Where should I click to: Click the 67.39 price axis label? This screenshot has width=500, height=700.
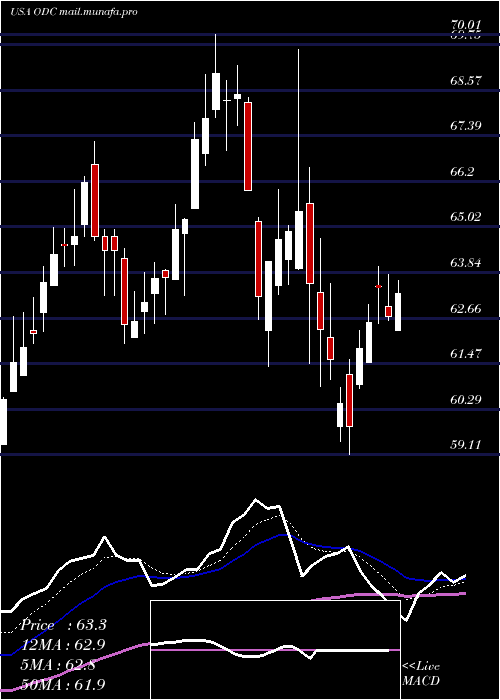coord(466,126)
